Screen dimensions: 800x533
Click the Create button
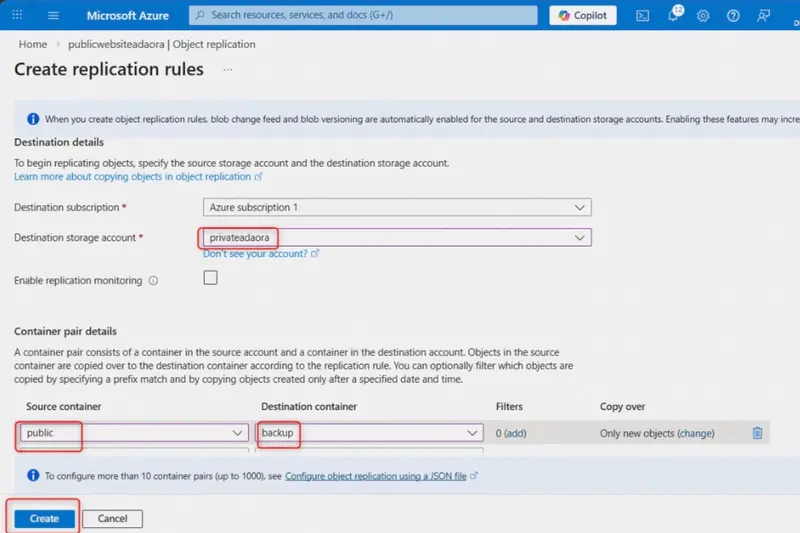tap(44, 518)
